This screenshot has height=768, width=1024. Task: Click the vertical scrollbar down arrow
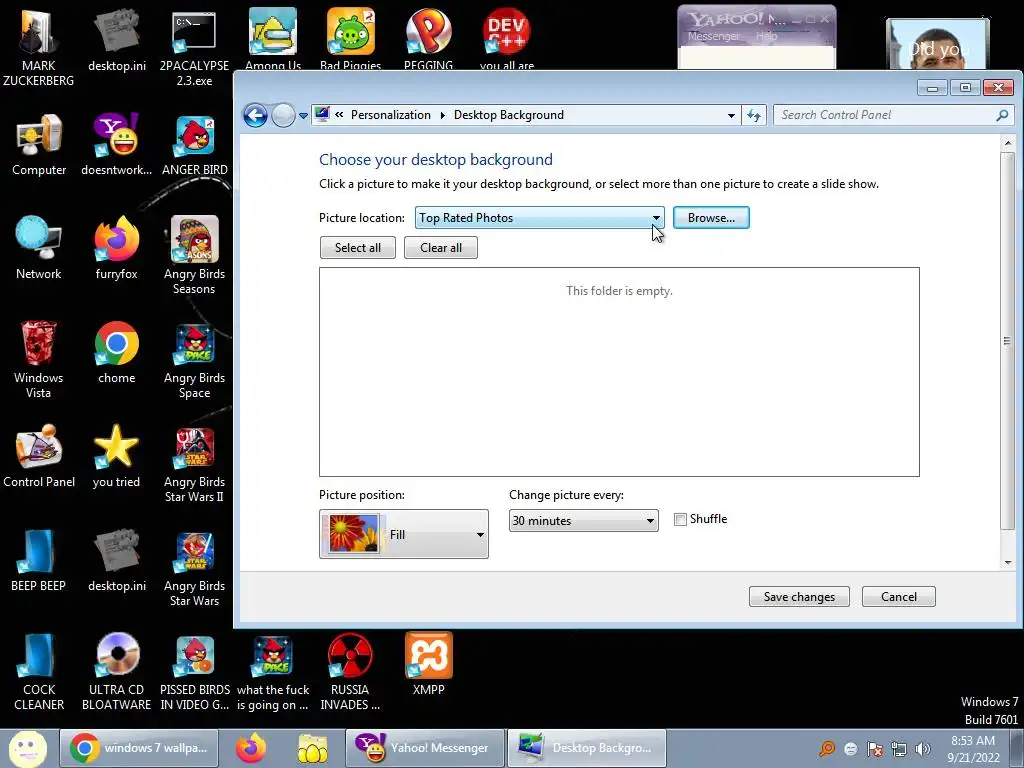[x=1008, y=562]
